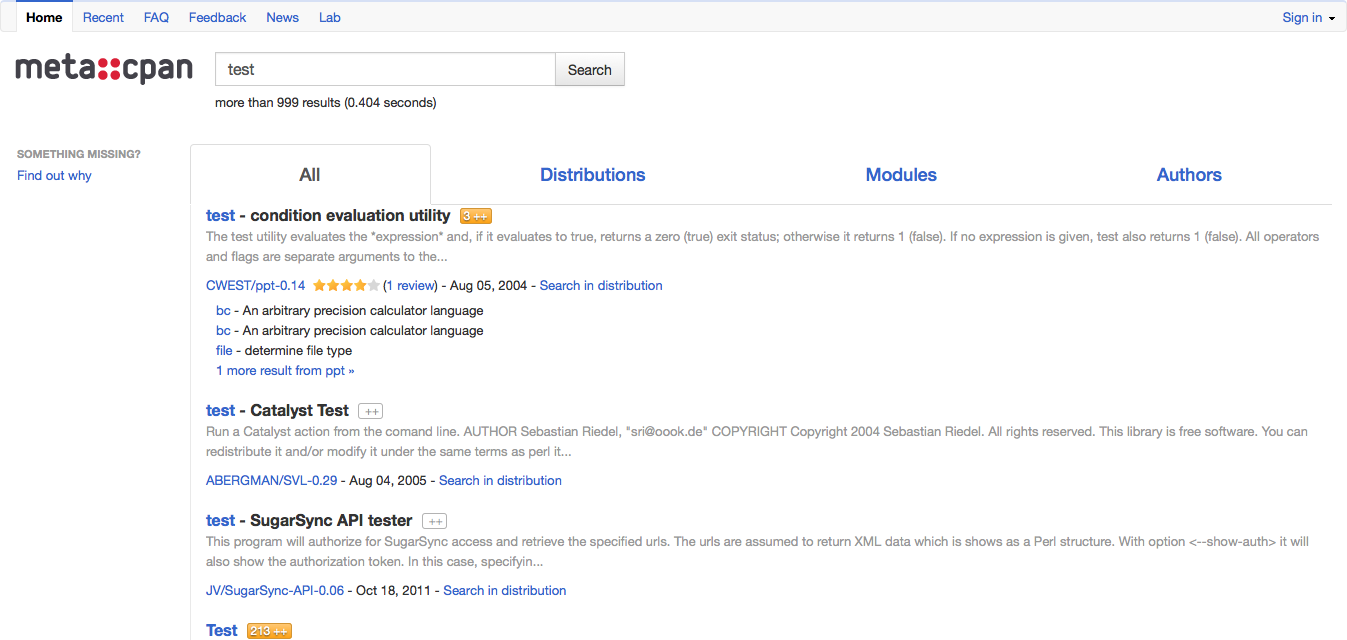The image size is (1347, 640).
Task: Open the CWEST/ppt-0.14 distribution link
Action: click(x=255, y=286)
